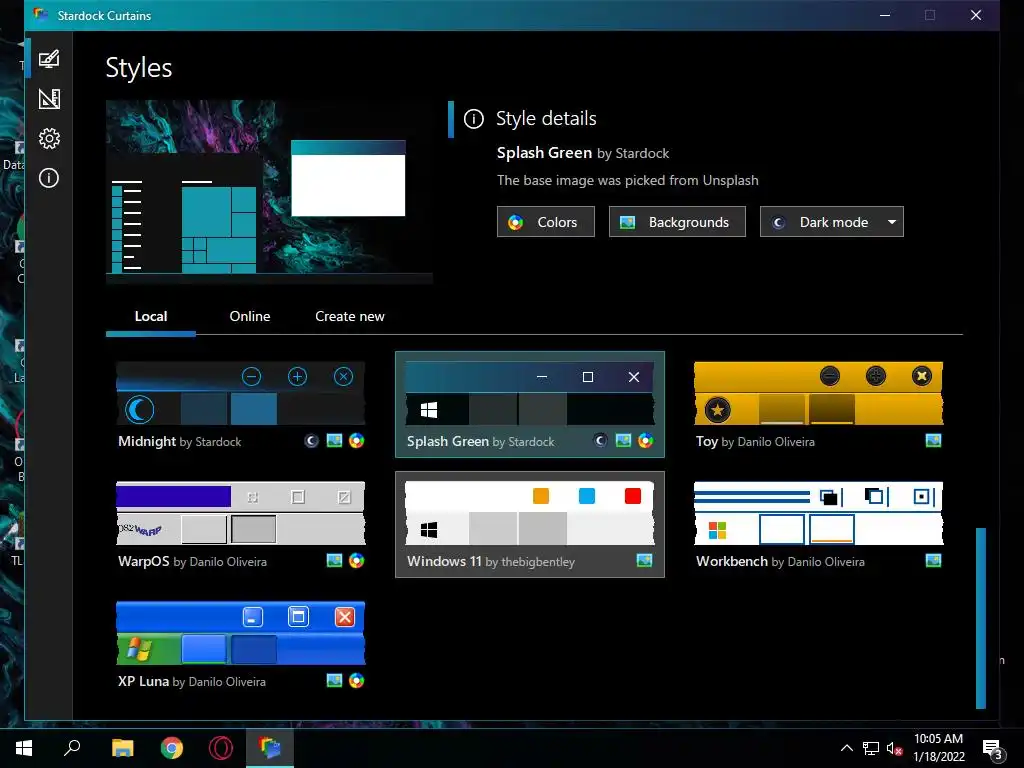Open Windows Start menu
1024x768 pixels.
[24, 748]
